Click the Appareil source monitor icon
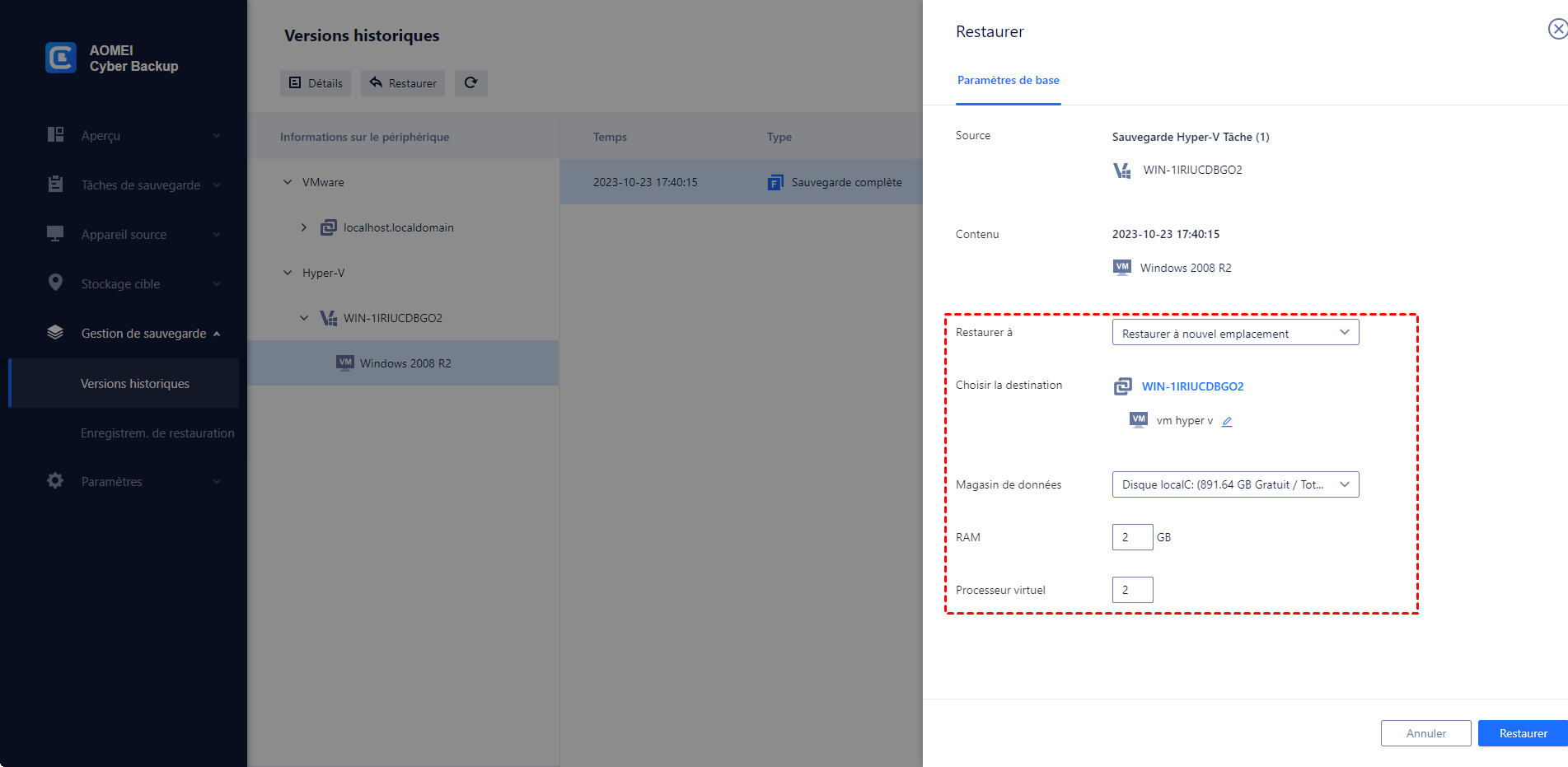Screen dimensions: 1568x767 [x=55, y=234]
